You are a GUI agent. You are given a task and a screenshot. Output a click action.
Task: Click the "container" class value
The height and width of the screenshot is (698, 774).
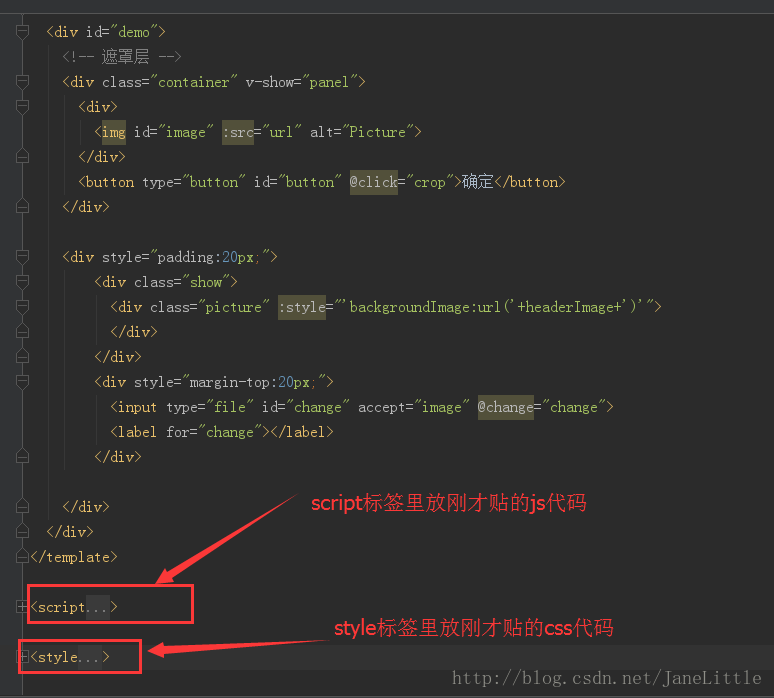point(194,82)
